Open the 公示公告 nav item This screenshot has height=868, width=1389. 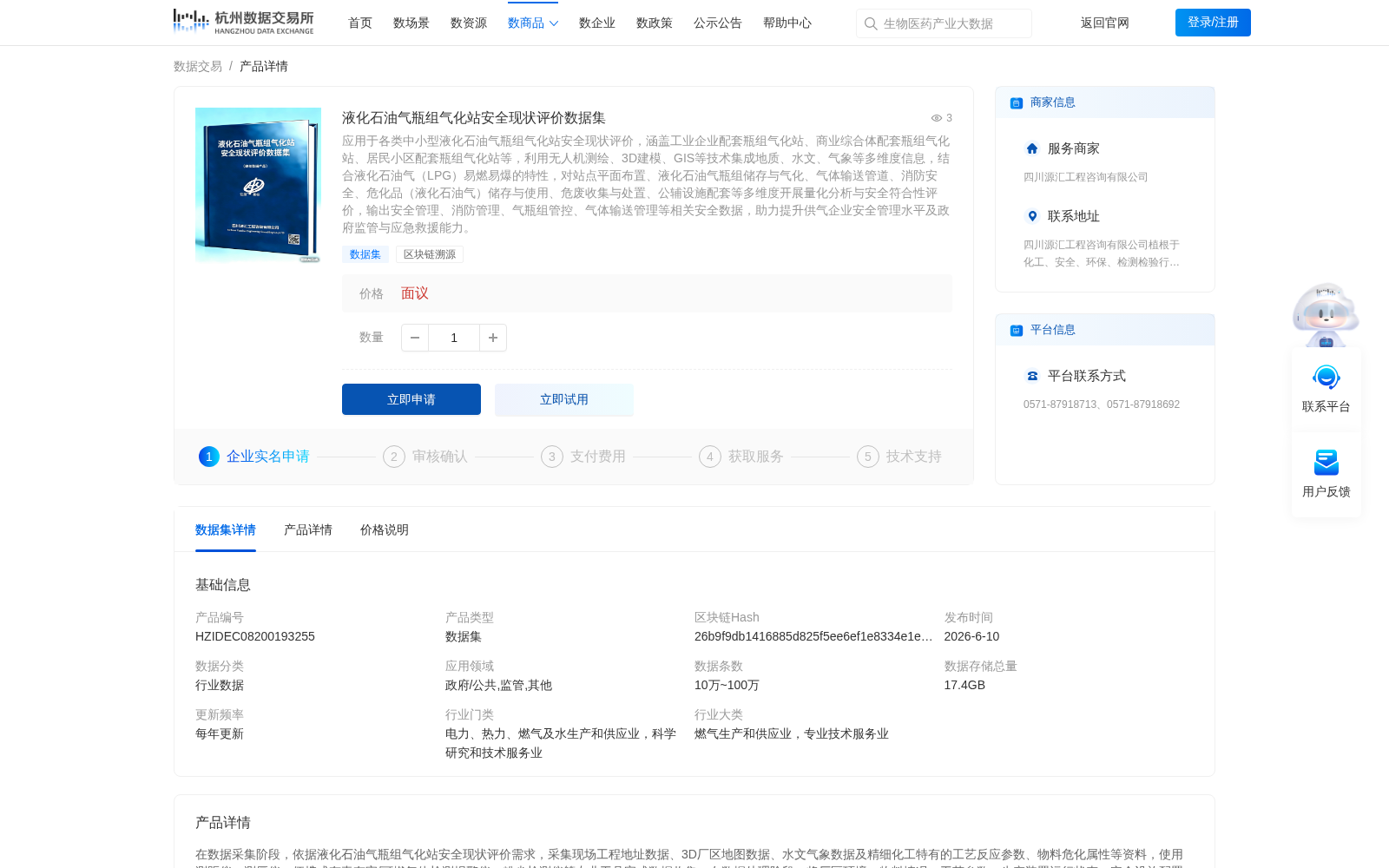[718, 23]
